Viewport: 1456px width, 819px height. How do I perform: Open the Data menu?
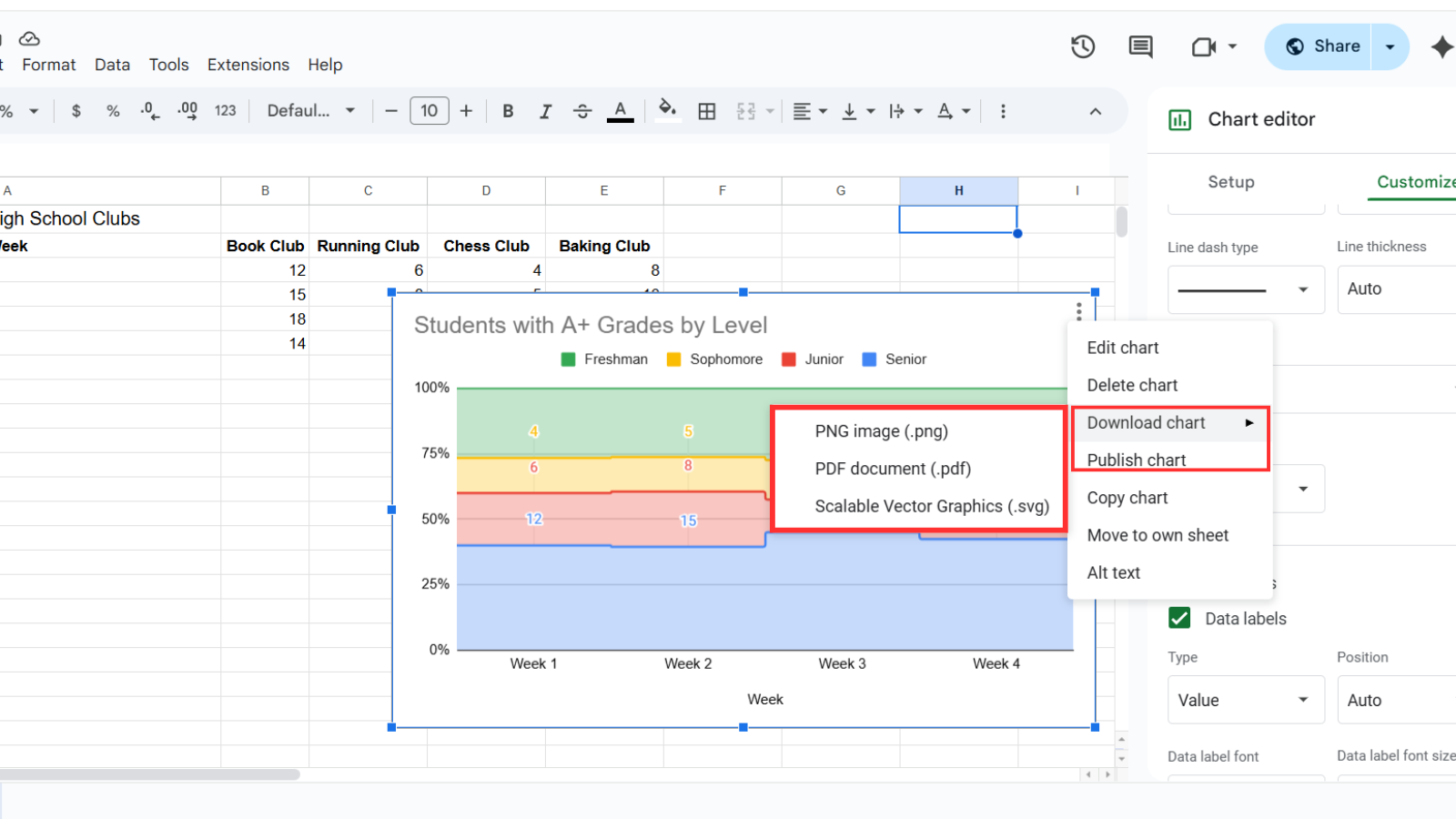pos(112,65)
